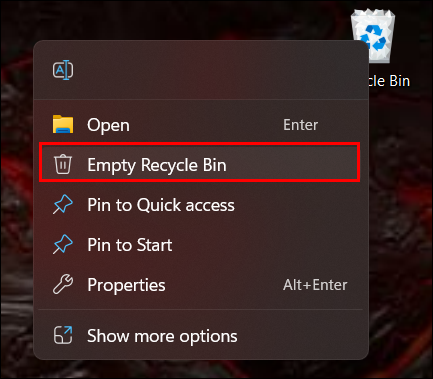Click the Alt+Enter shortcut hint on the Properties row

coord(315,285)
